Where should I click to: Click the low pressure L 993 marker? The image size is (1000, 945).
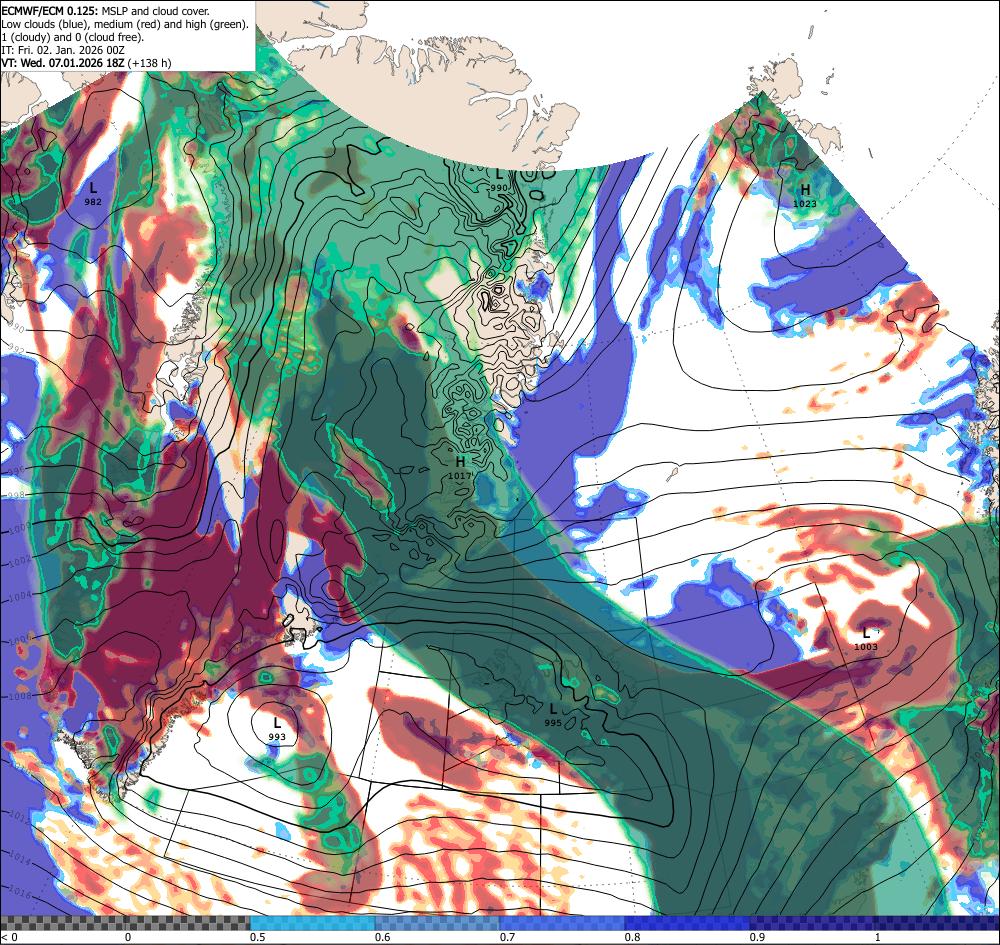coord(277,729)
